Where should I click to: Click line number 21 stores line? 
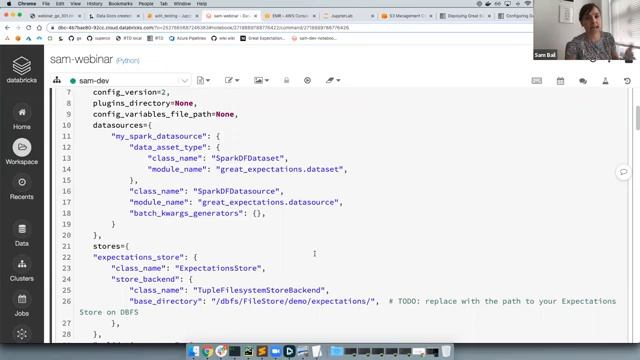67,246
